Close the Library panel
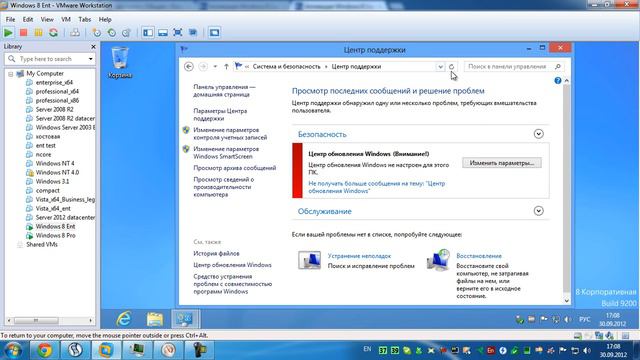 coord(93,47)
